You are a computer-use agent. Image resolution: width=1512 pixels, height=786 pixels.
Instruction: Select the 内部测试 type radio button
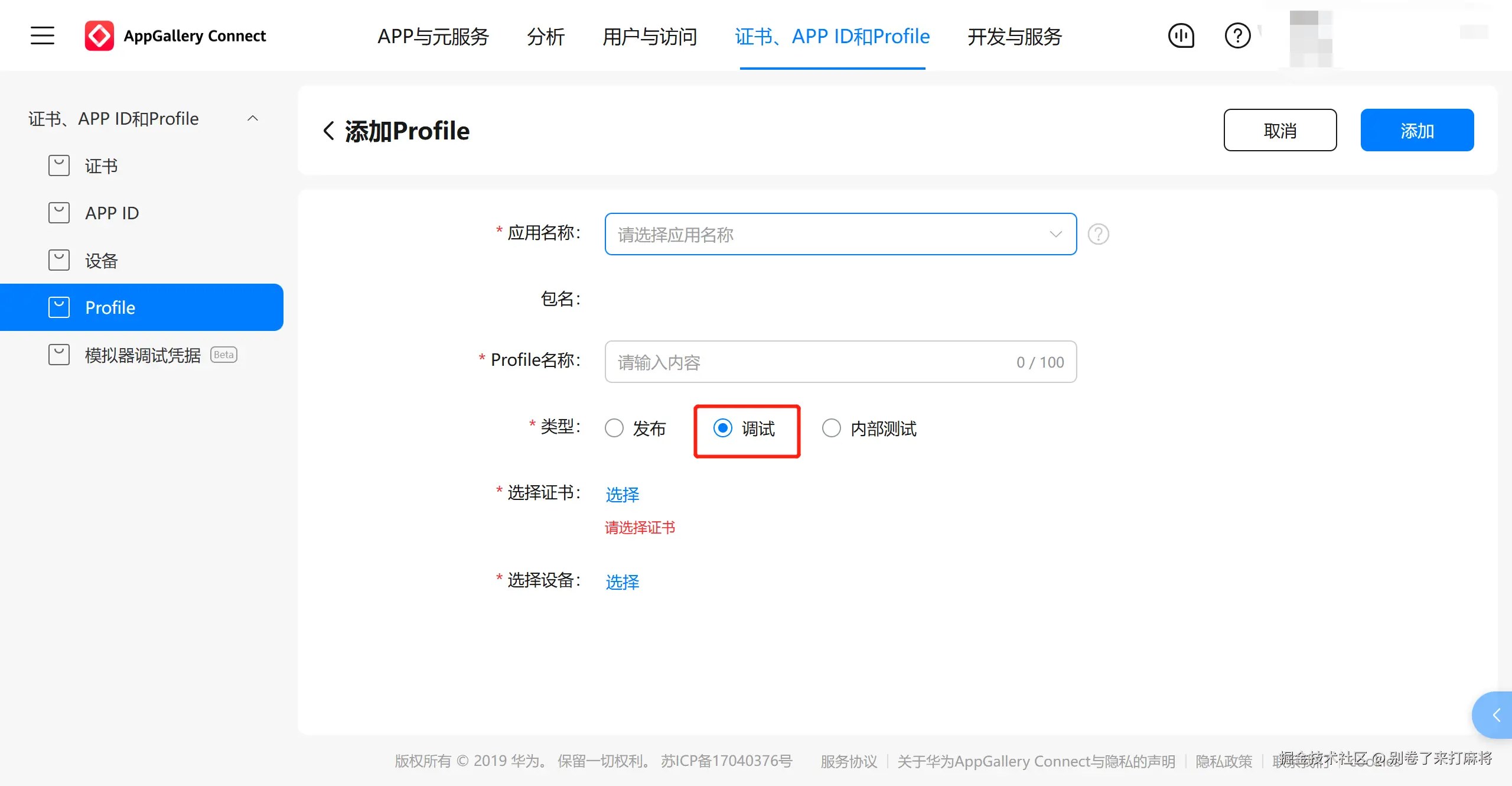pyautogui.click(x=832, y=428)
